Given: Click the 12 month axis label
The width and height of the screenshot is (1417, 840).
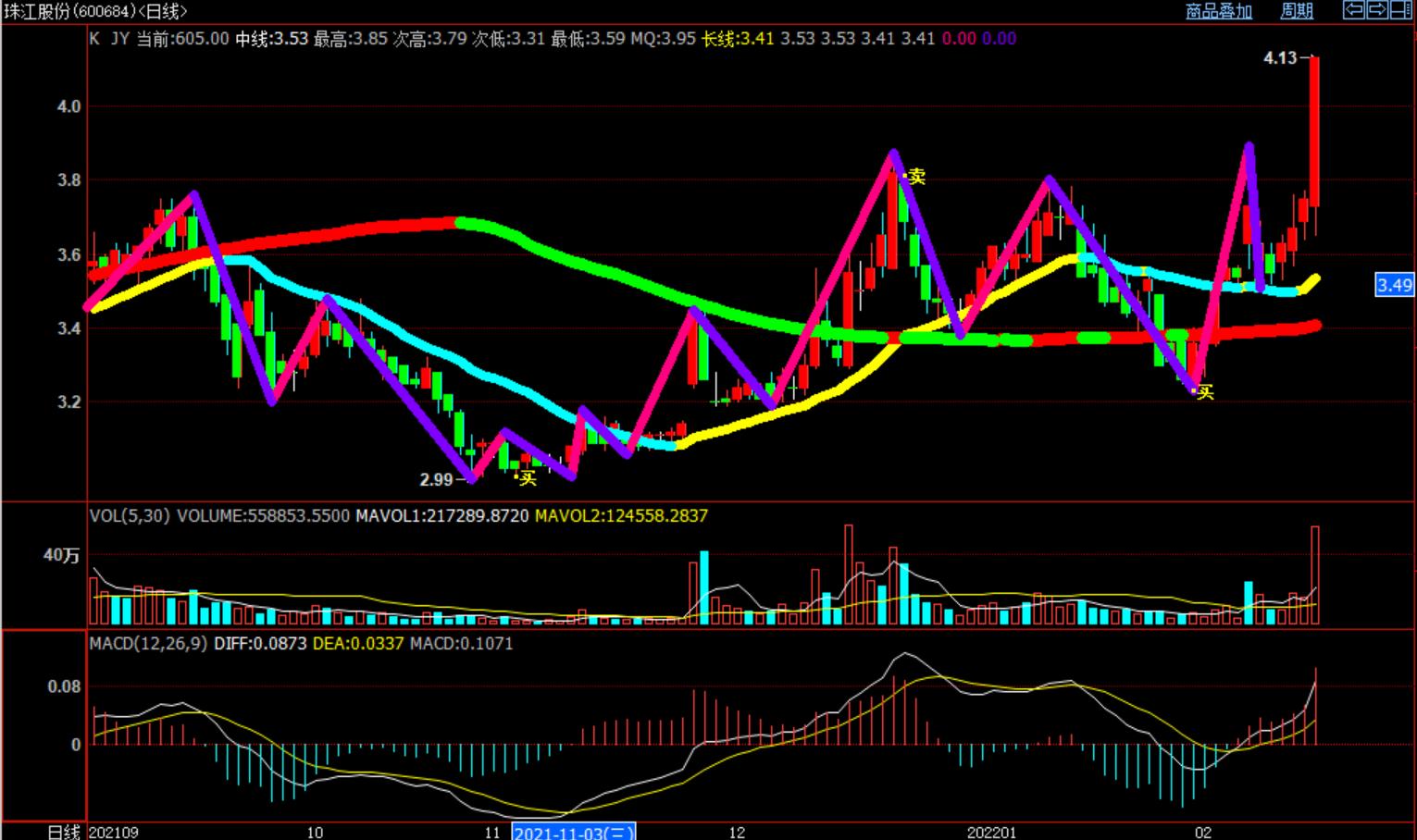Looking at the screenshot, I should (737, 832).
